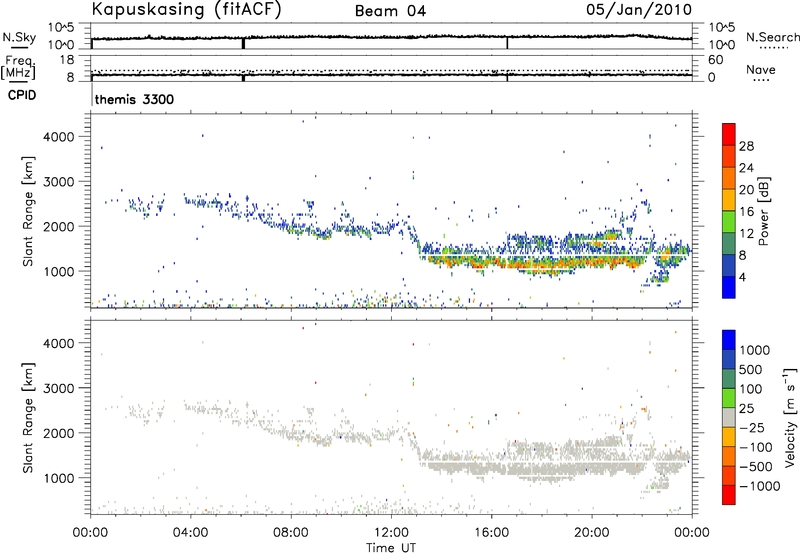This screenshot has width=800, height=554.
Task: Click the noise trace gap marker near 06:00
Action: point(243,43)
